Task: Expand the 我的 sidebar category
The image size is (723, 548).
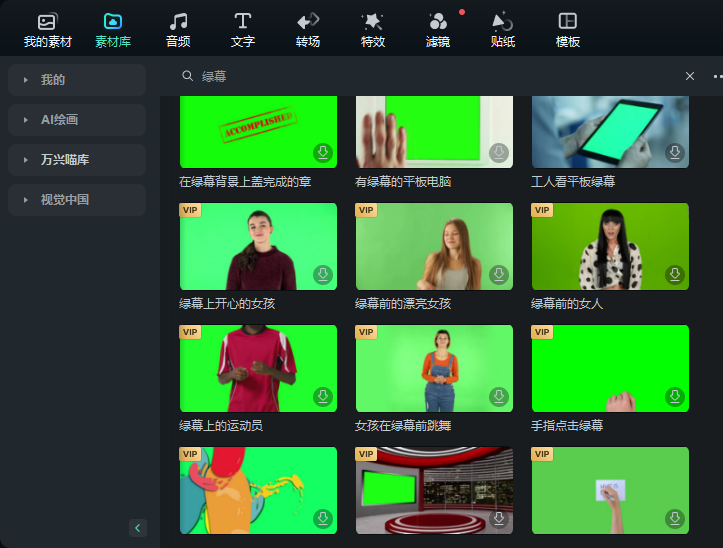Action: [x=77, y=80]
